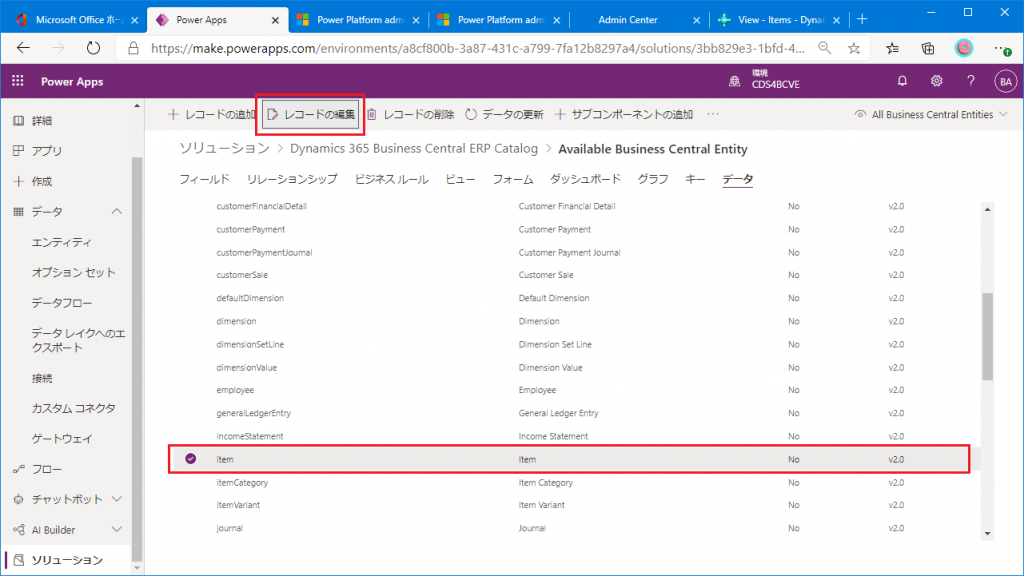The image size is (1024, 576).
Task: Open Dynamics 365 Business Central ERP Catalog breadcrumb
Action: coord(414,149)
